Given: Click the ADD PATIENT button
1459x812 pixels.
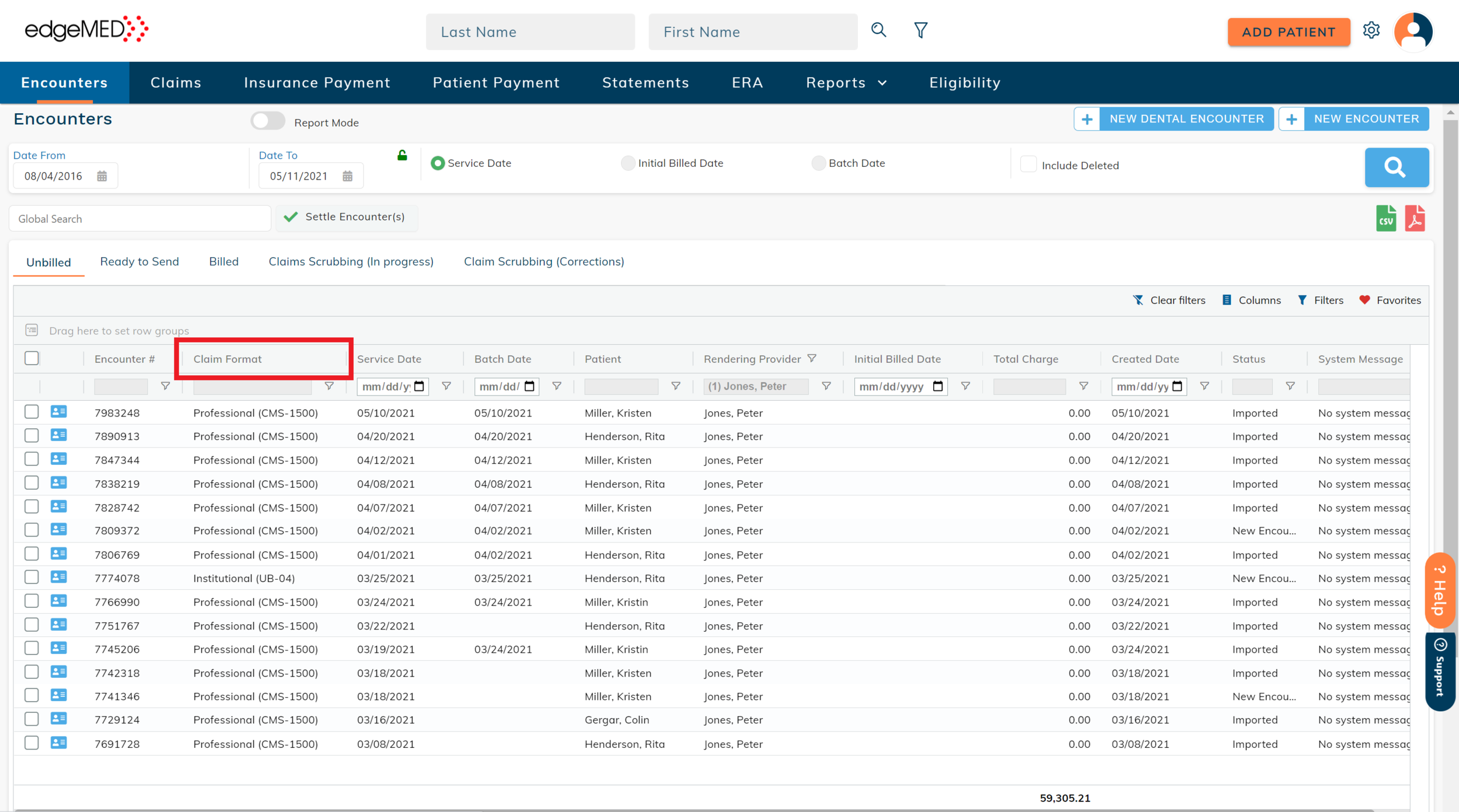Looking at the screenshot, I should (1288, 32).
